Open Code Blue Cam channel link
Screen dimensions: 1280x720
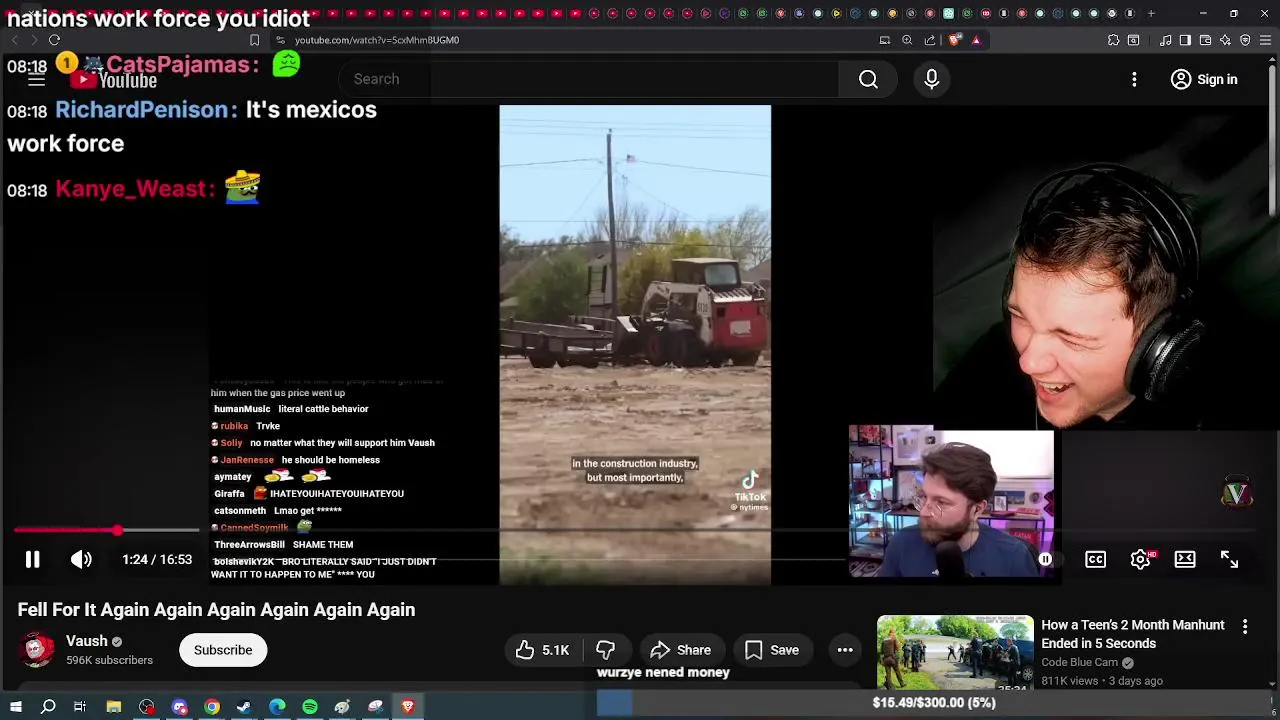pos(1080,662)
